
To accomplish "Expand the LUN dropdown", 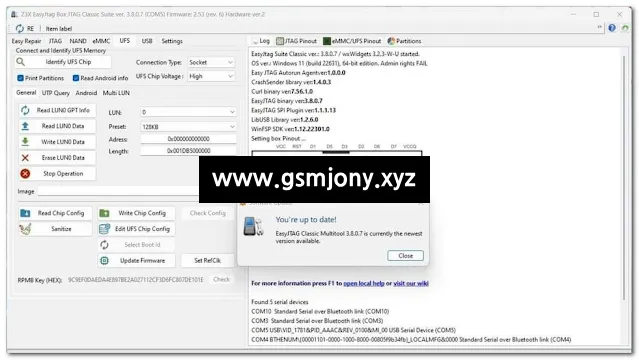I will tap(188, 112).
